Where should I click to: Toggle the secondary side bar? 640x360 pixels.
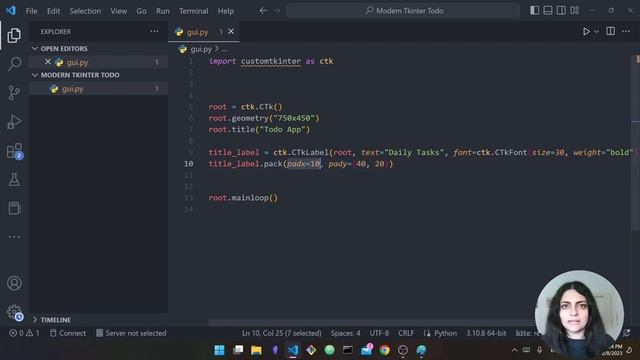(x=561, y=11)
